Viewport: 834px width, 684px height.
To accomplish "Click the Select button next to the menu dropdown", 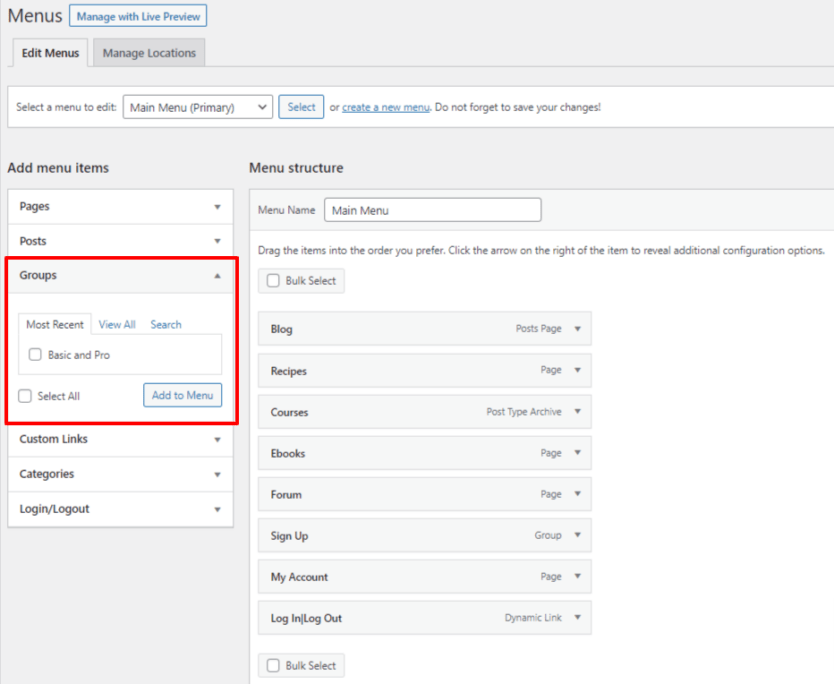I will point(301,107).
